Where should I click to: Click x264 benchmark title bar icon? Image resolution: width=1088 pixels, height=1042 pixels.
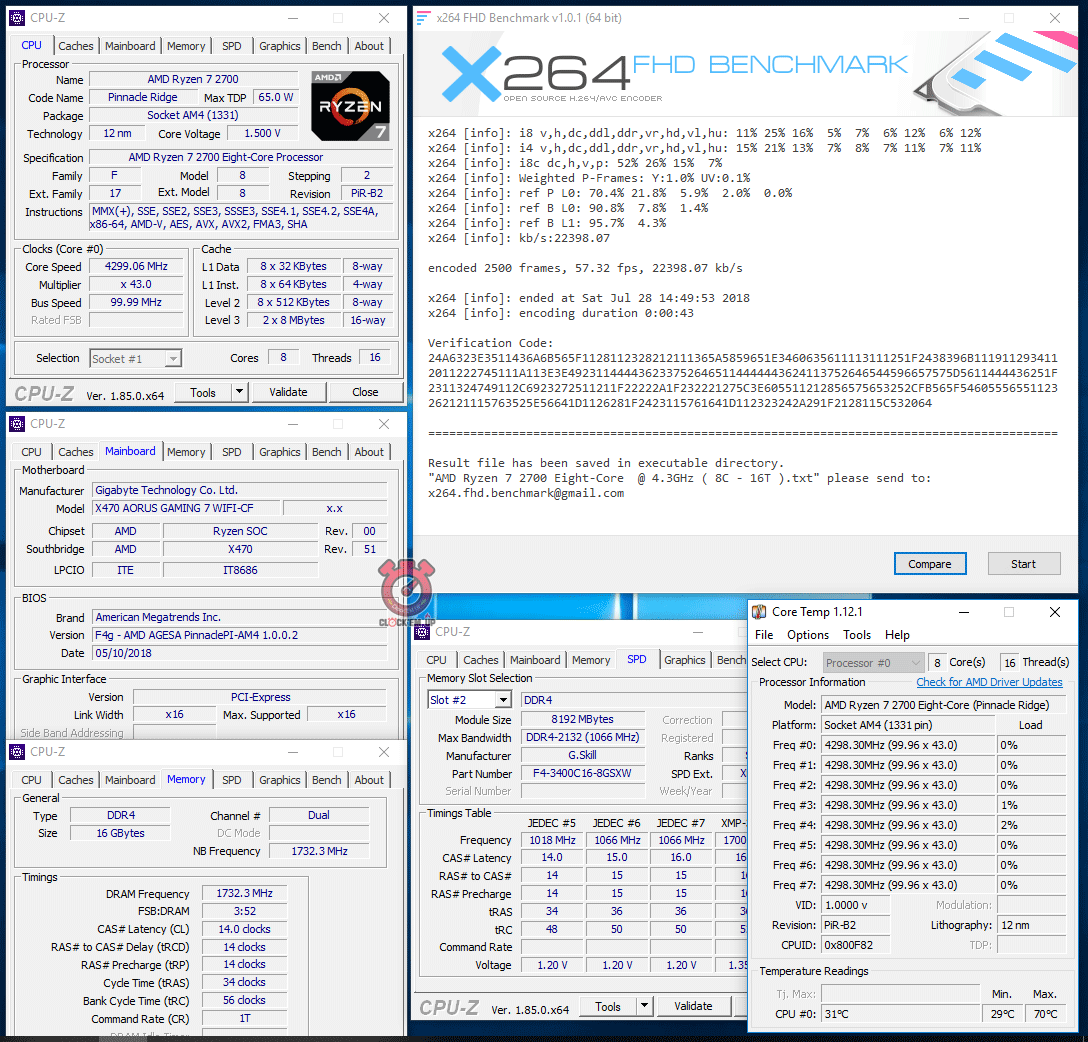(x=423, y=18)
